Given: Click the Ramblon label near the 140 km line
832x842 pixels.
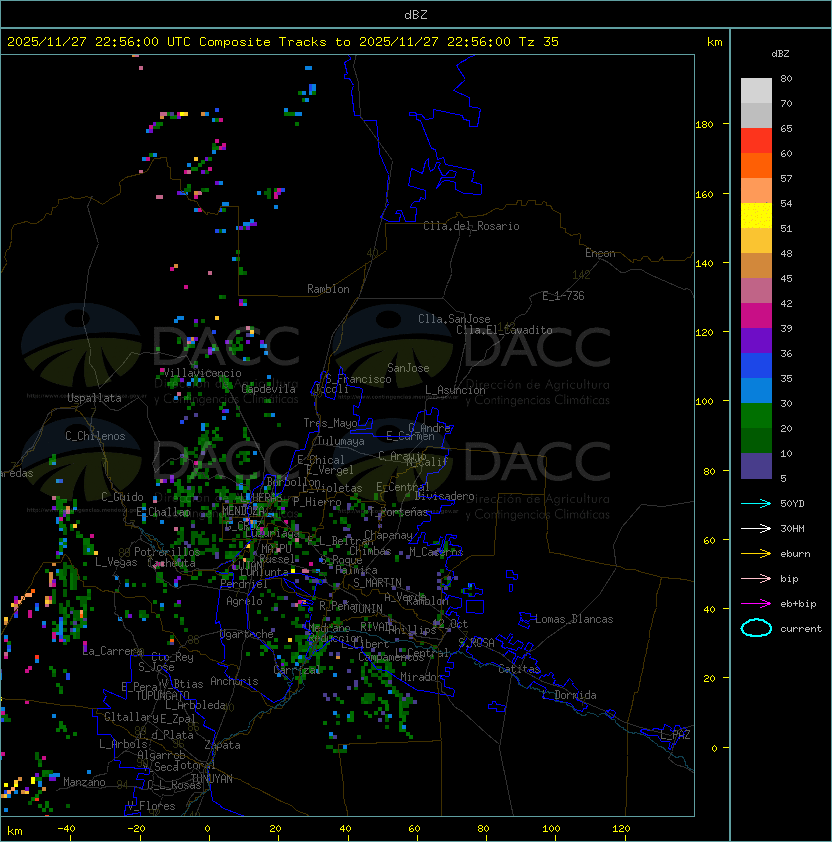Looking at the screenshot, I should (328, 289).
